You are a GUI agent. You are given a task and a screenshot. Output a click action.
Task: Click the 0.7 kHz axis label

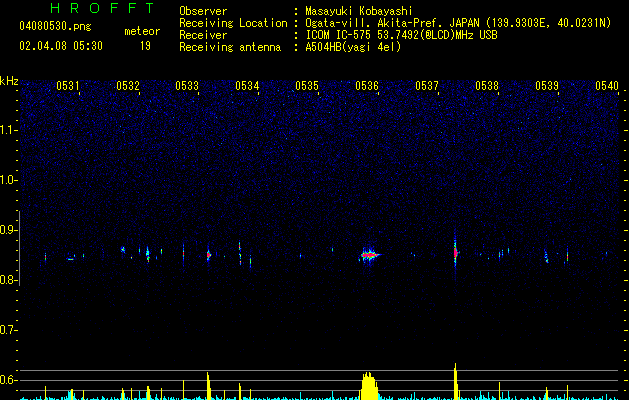[8, 330]
